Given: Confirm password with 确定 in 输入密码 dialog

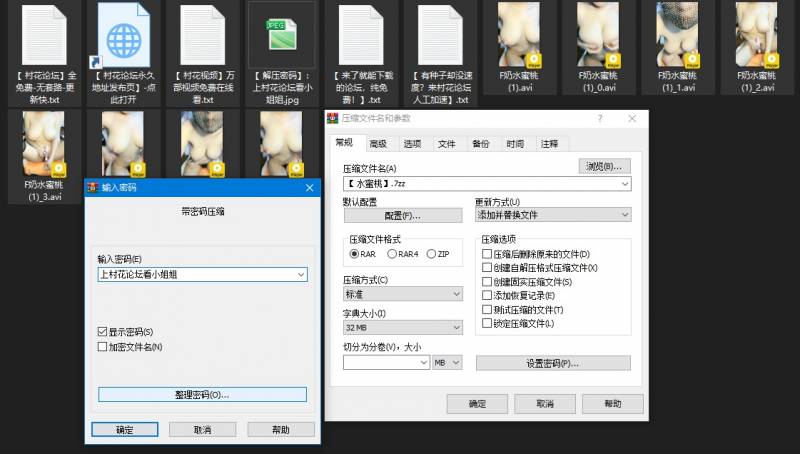Looking at the screenshot, I should click(125, 430).
